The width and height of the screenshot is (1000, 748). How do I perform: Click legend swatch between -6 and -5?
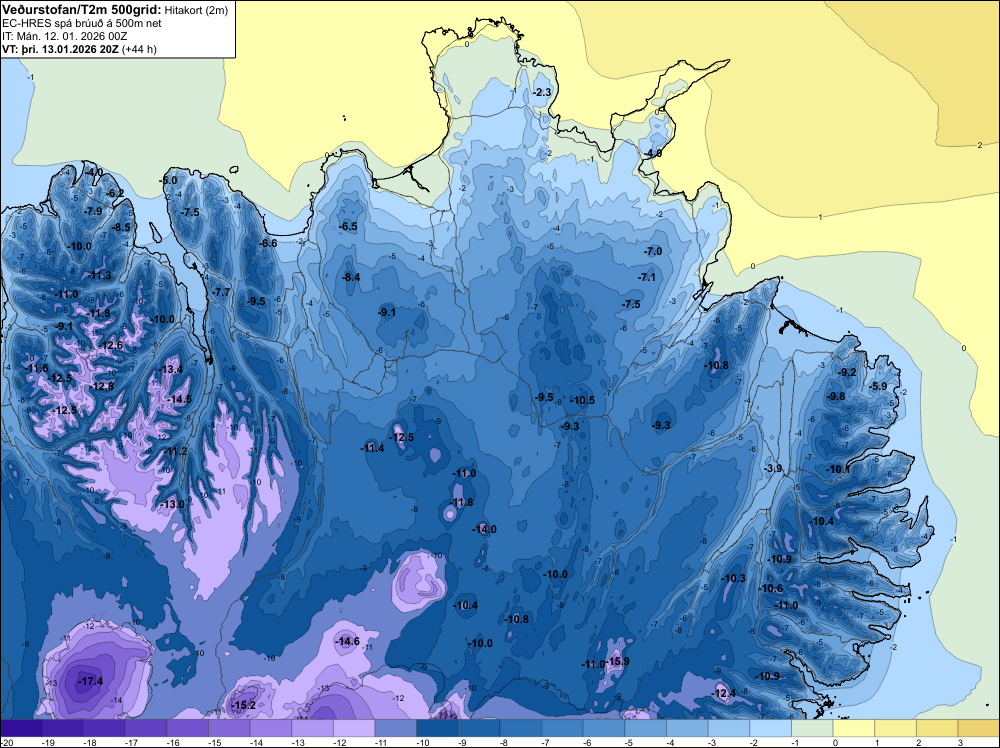[604, 728]
